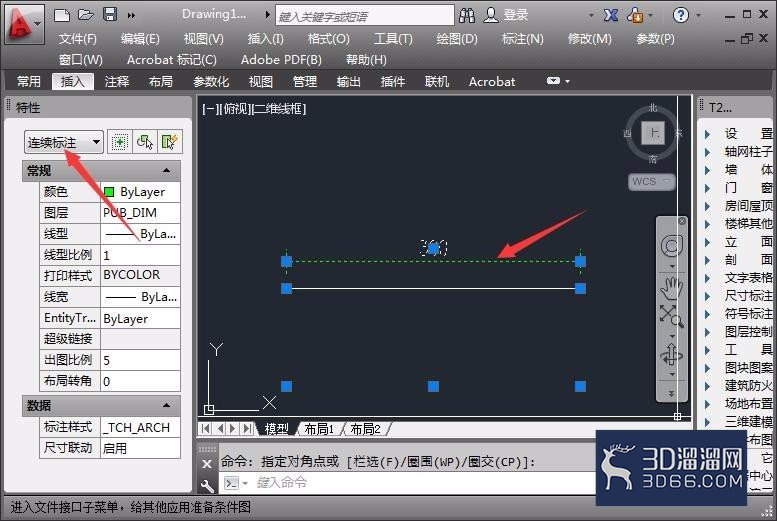Click the 线型比例 value field
The width and height of the screenshot is (777, 521).
click(x=140, y=255)
